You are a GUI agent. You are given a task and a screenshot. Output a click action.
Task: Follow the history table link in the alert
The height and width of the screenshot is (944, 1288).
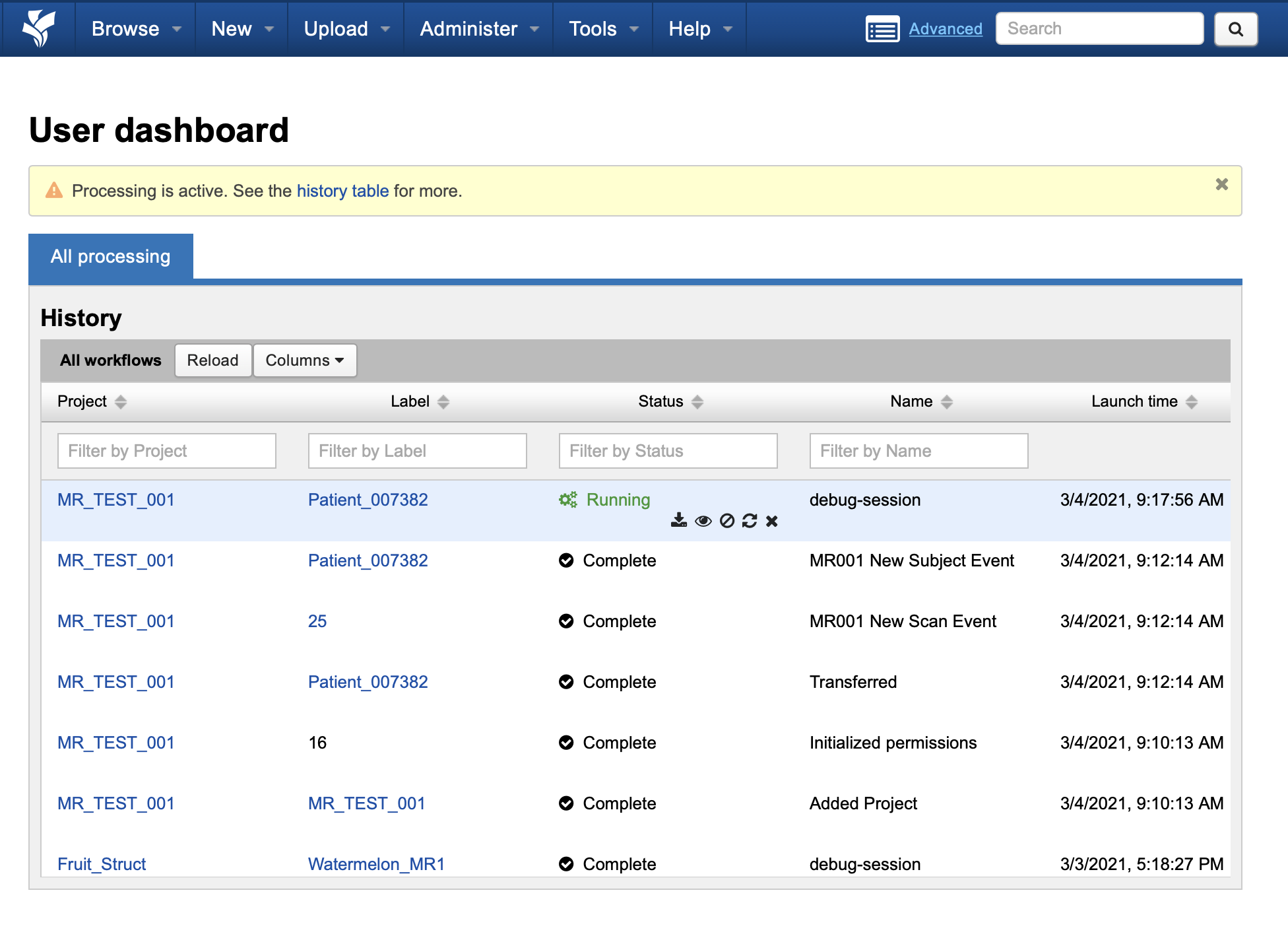(342, 191)
